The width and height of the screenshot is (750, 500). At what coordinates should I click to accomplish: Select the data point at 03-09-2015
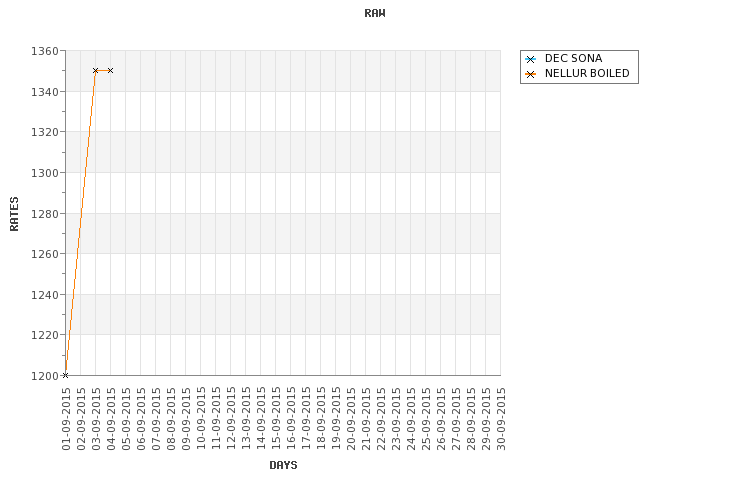click(x=95, y=70)
